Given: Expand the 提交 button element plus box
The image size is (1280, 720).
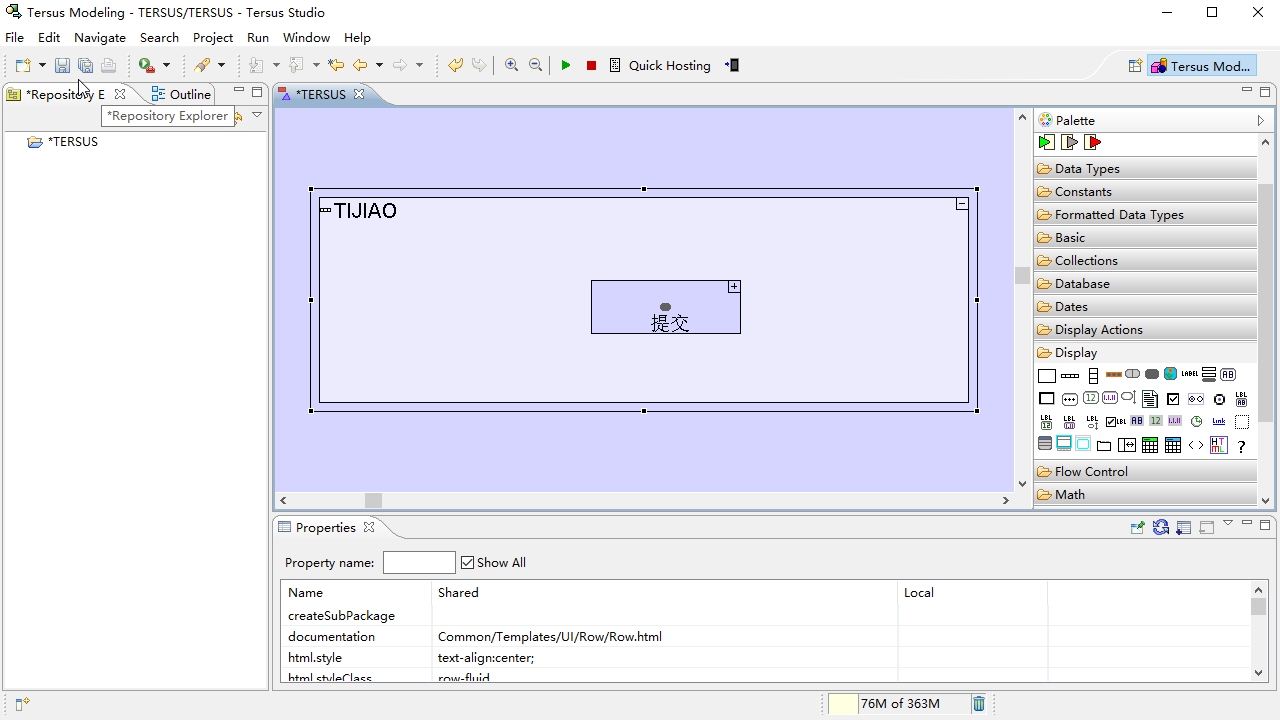Looking at the screenshot, I should click(x=734, y=287).
